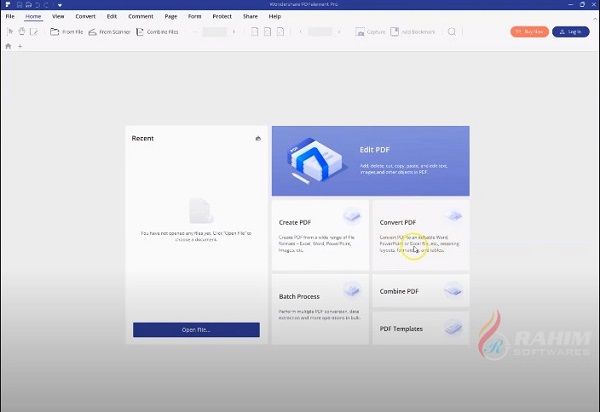Open the Edit PDF card
The image size is (600, 412).
tap(370, 161)
